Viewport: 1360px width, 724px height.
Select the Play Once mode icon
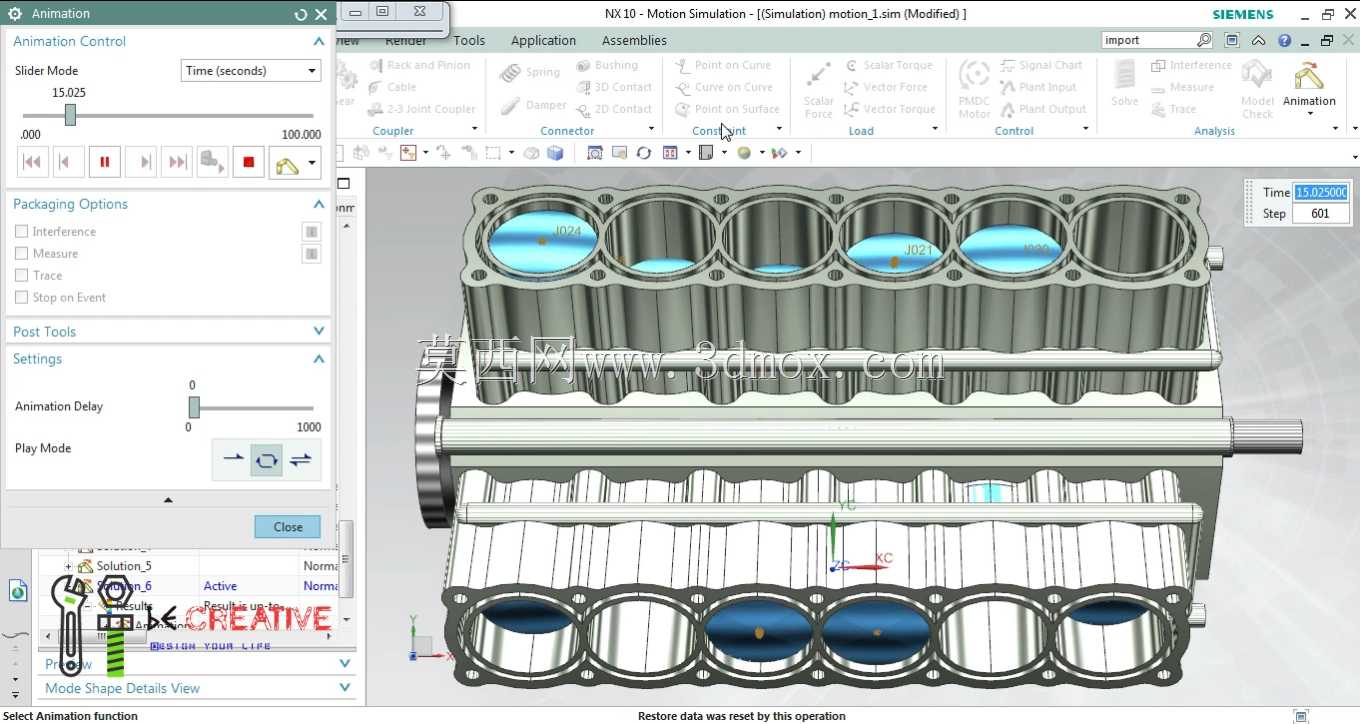(x=233, y=459)
